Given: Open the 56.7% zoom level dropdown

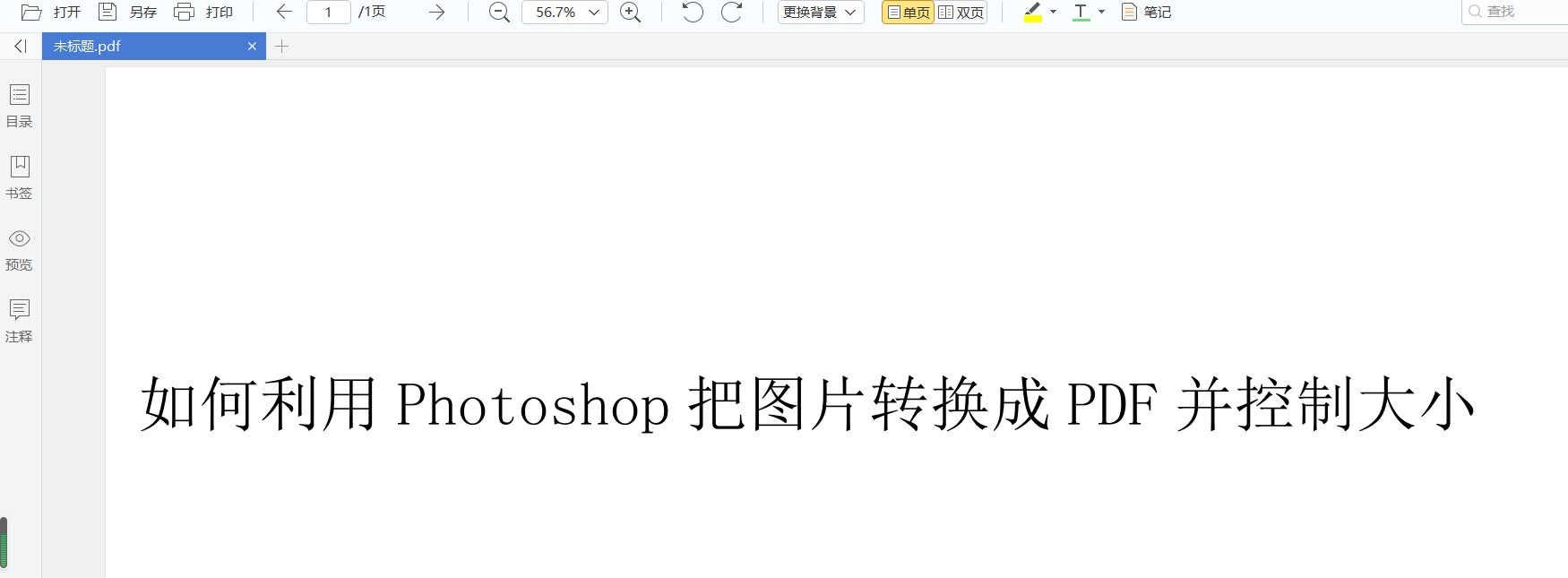Looking at the screenshot, I should 564,12.
